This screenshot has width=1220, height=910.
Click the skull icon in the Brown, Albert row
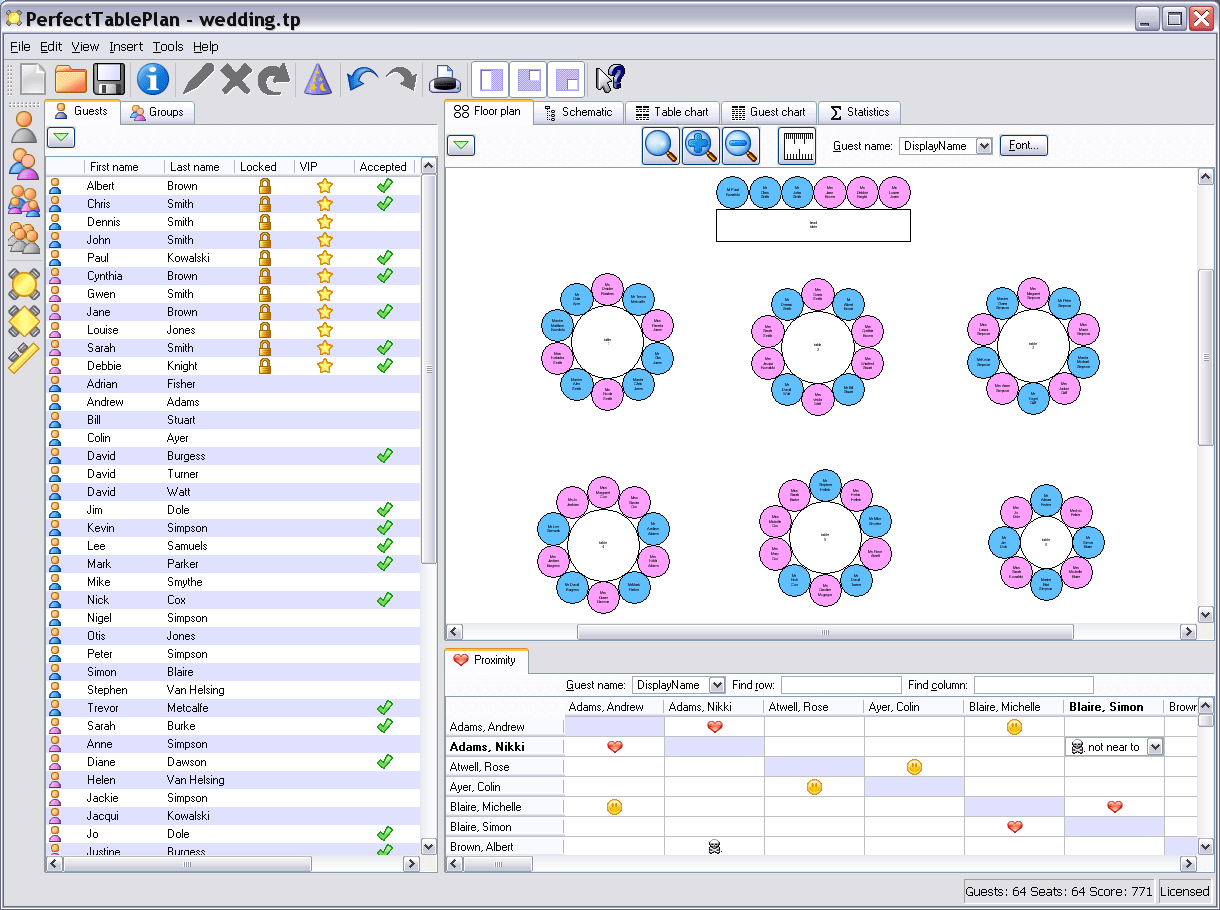pyautogui.click(x=715, y=847)
